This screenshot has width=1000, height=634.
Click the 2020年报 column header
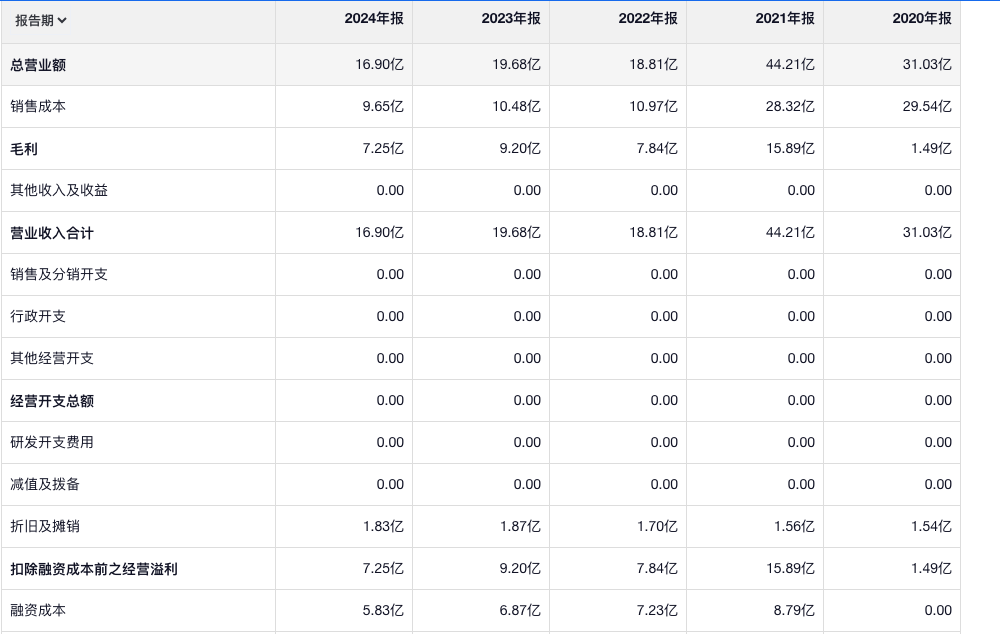coord(922,19)
